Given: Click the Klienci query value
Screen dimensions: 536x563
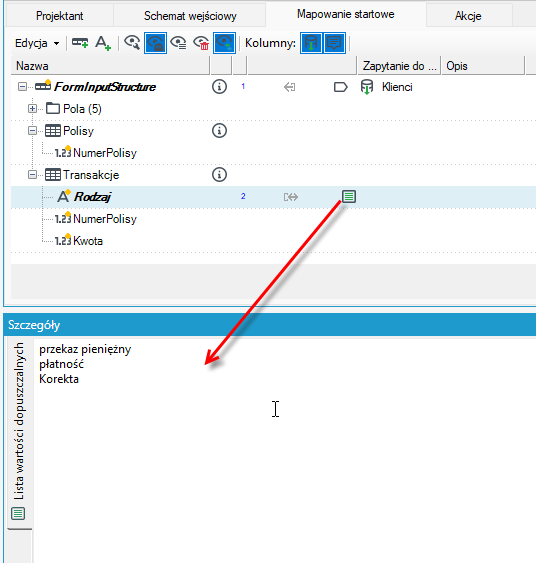Looking at the screenshot, I should (397, 87).
